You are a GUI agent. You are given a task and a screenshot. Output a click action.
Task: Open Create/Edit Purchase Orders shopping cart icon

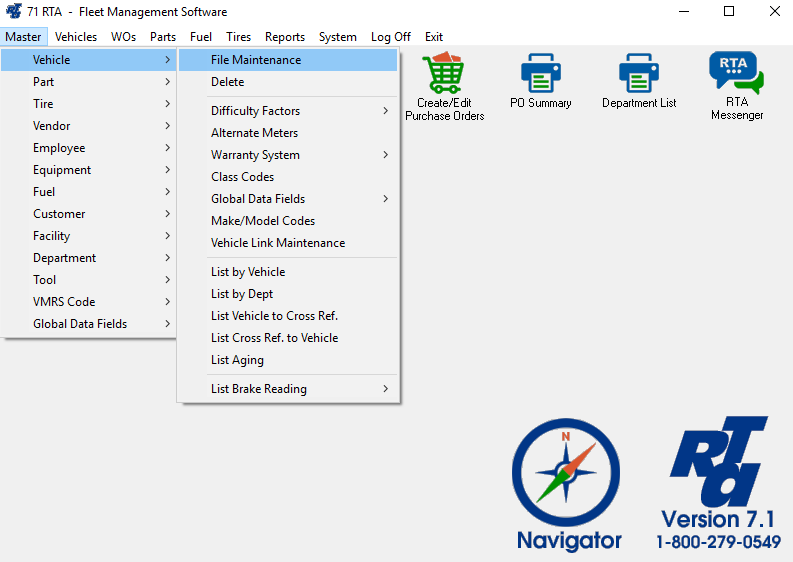click(444, 74)
